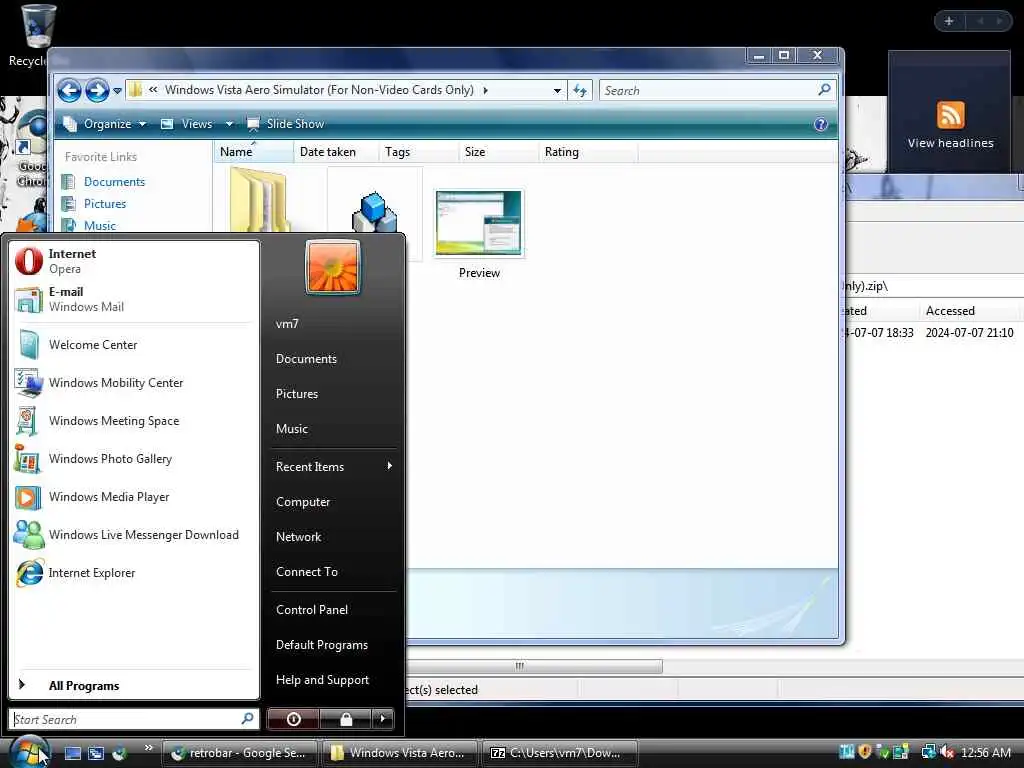This screenshot has height=768, width=1024.
Task: Open Network from the start menu
Action: coord(333,537)
